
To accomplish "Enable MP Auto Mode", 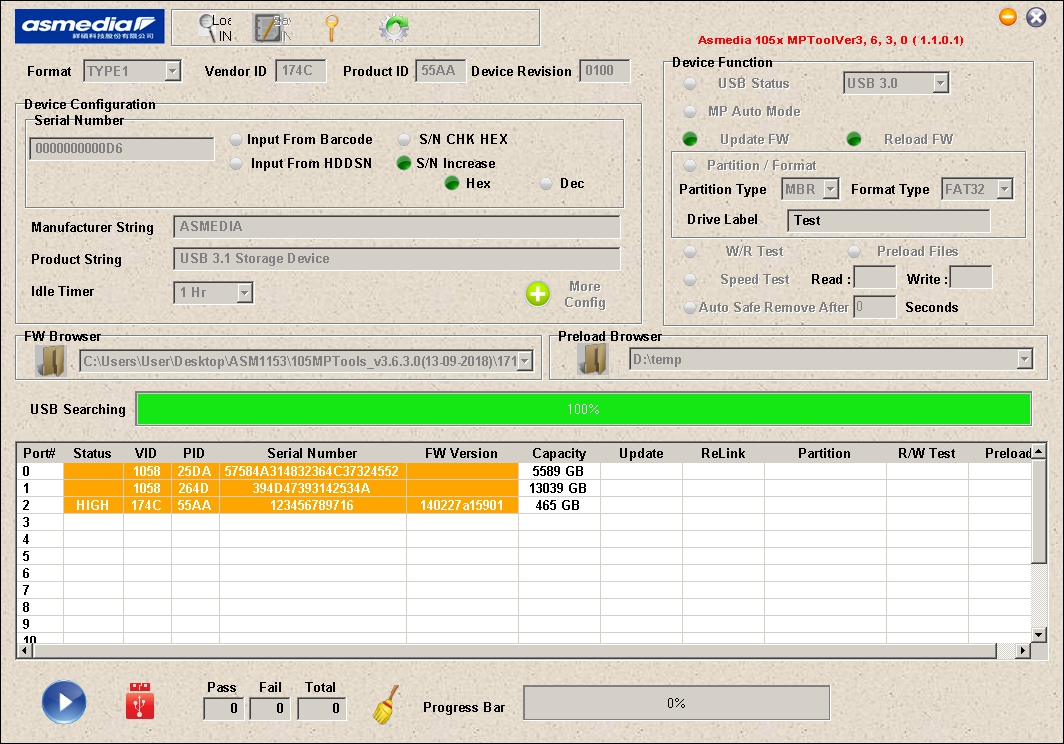I will tap(689, 111).
